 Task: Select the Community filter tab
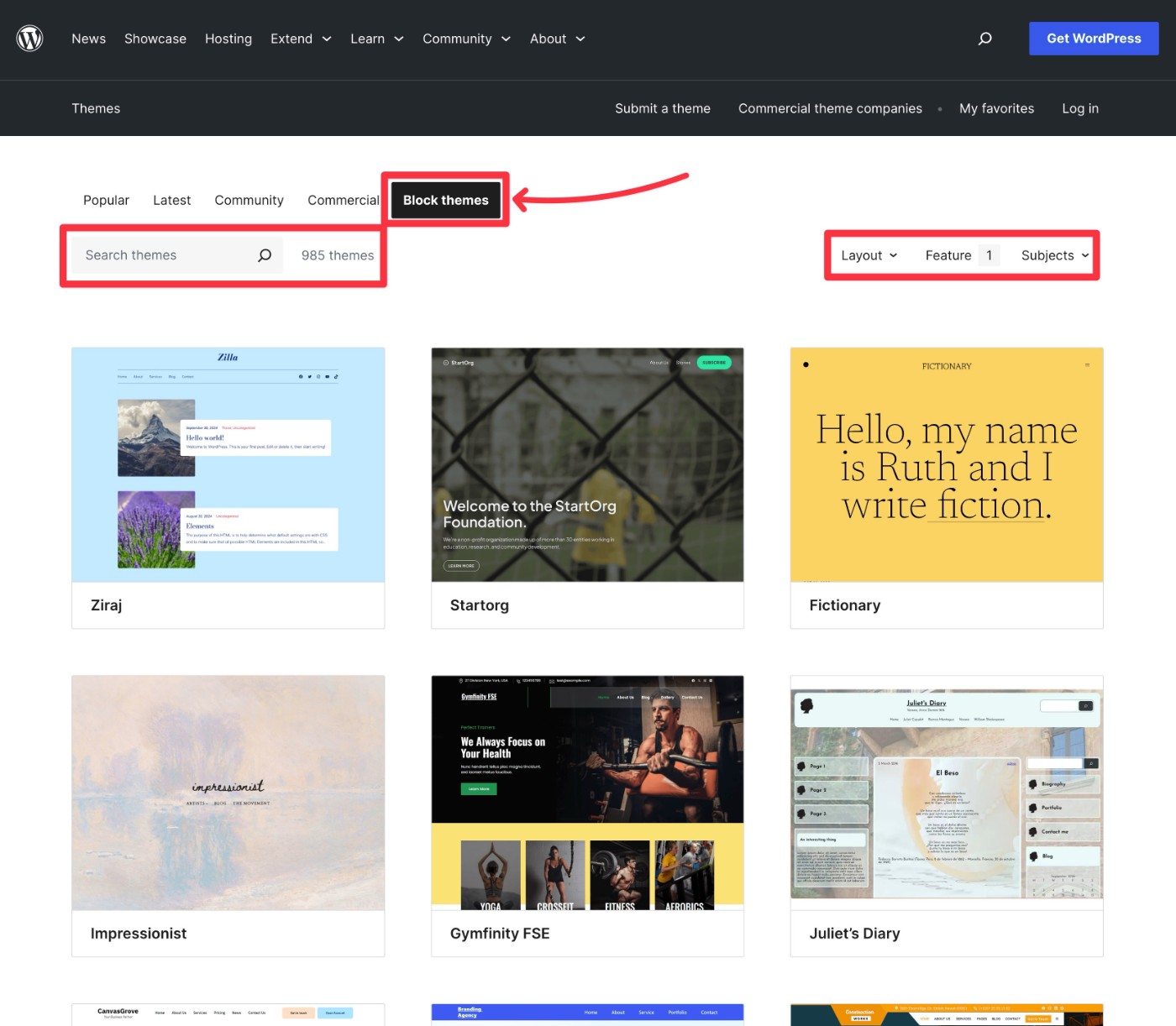[249, 200]
